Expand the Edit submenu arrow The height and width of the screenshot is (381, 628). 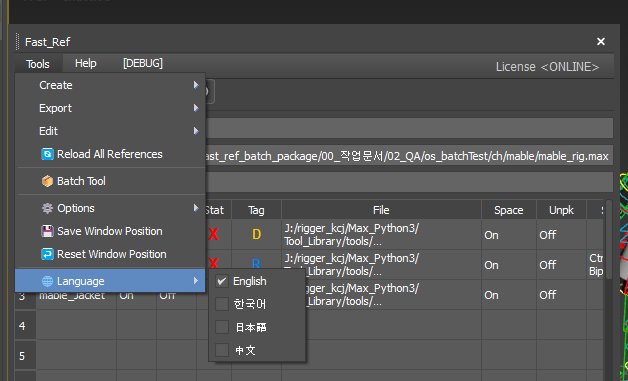click(196, 131)
